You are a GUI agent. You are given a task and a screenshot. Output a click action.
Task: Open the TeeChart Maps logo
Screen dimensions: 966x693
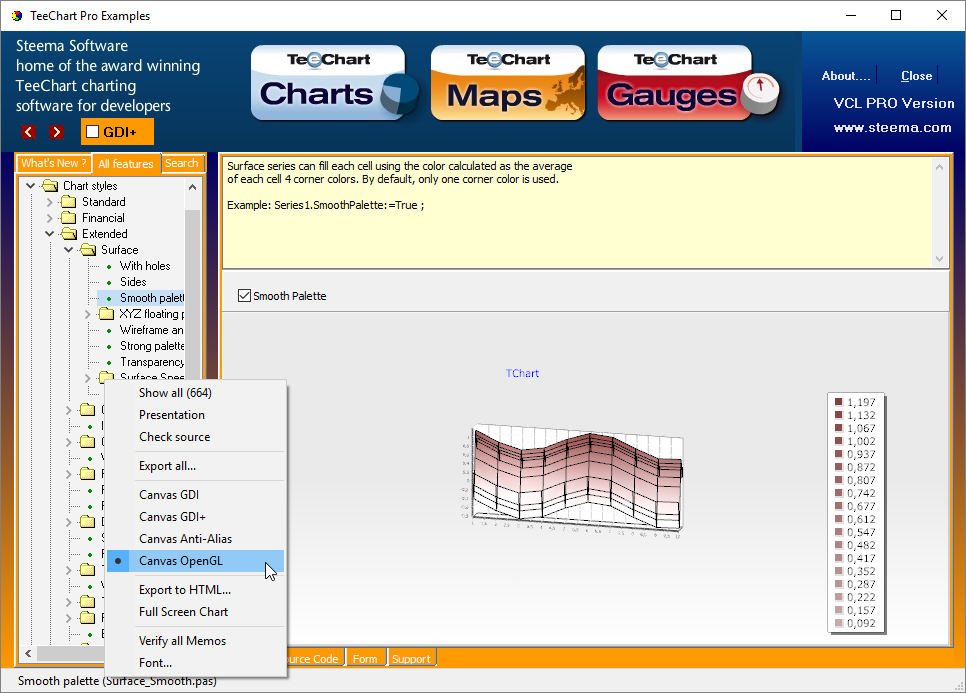(508, 83)
